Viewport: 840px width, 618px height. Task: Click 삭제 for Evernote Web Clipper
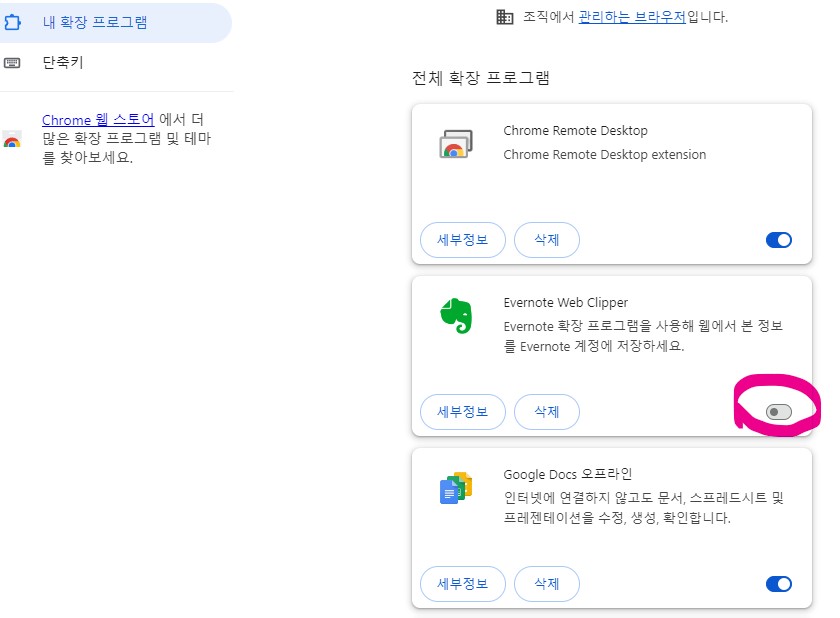click(547, 412)
